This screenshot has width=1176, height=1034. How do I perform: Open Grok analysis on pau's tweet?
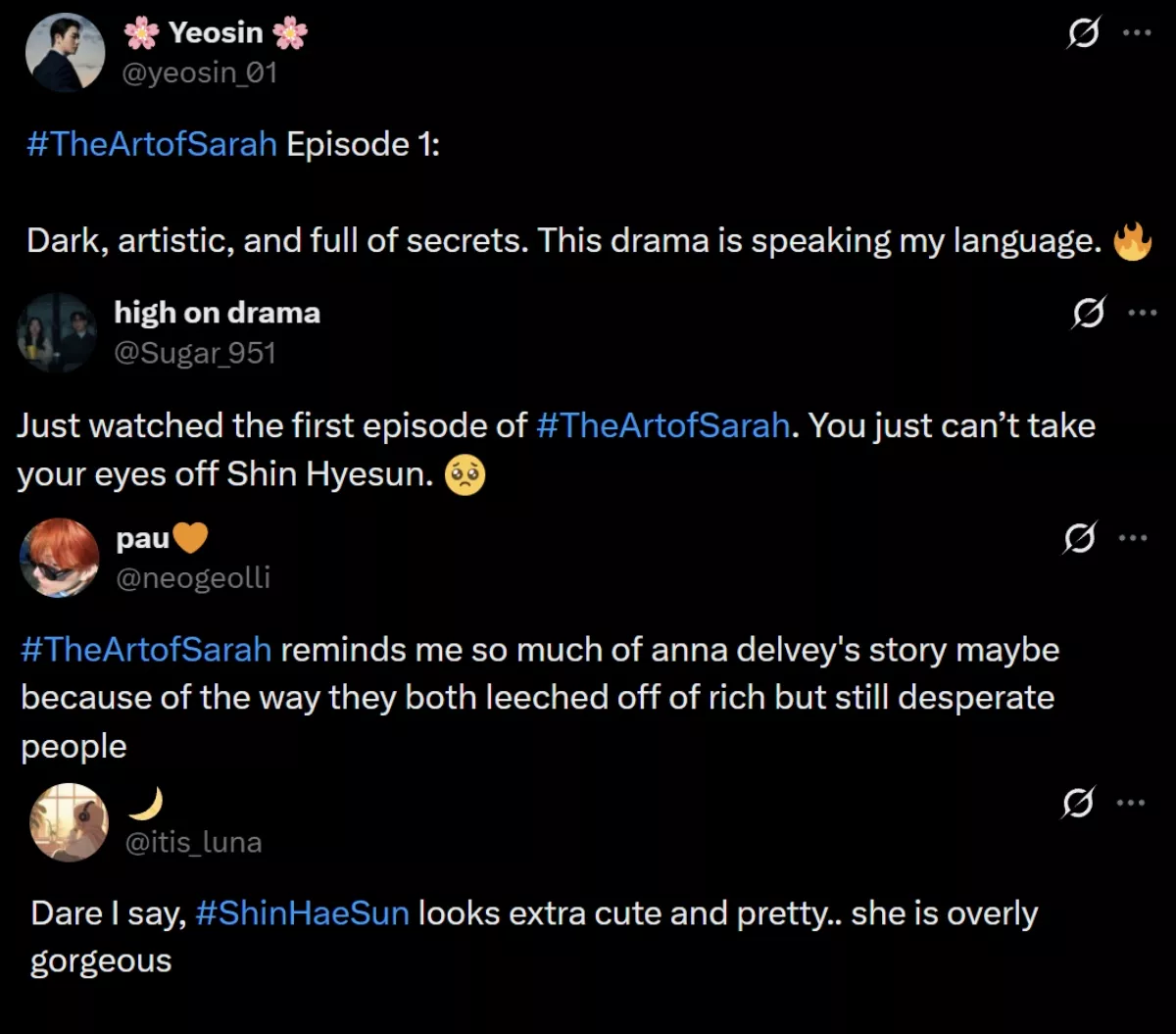pyautogui.click(x=1080, y=537)
